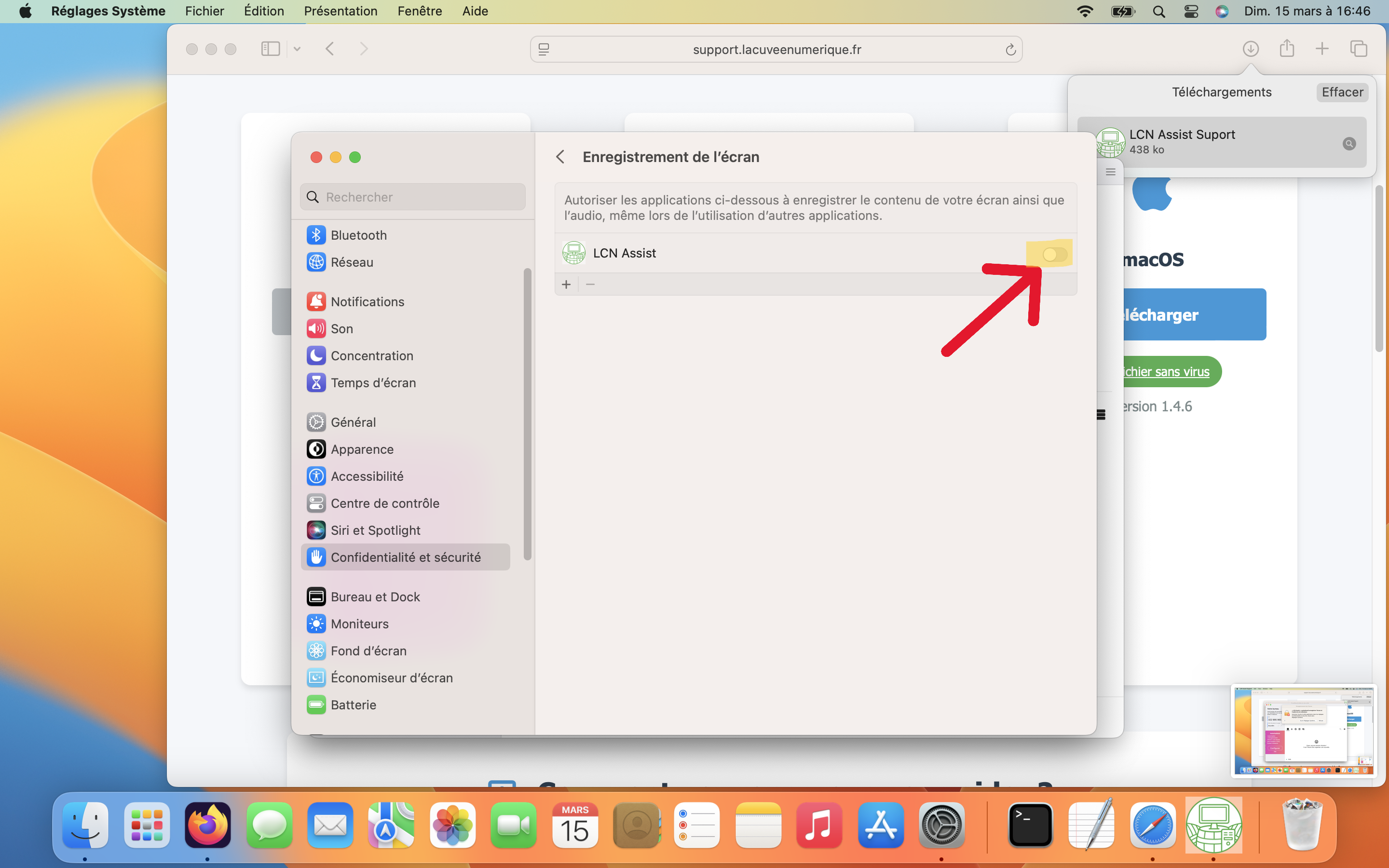Open Control Center in menu bar
Image resolution: width=1389 pixels, height=868 pixels.
[x=1191, y=11]
